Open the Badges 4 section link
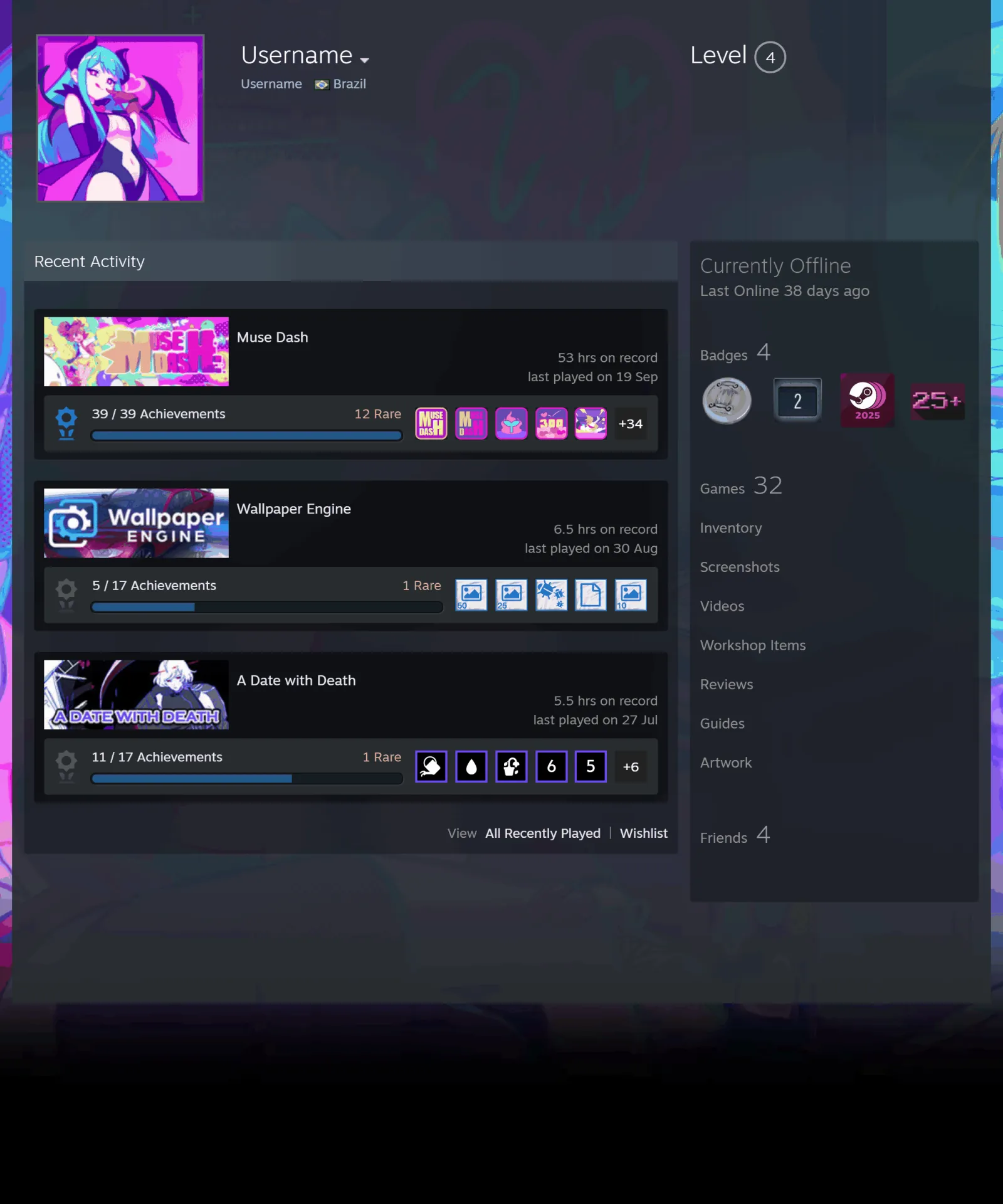This screenshot has width=1003, height=1204. pyautogui.click(x=735, y=353)
